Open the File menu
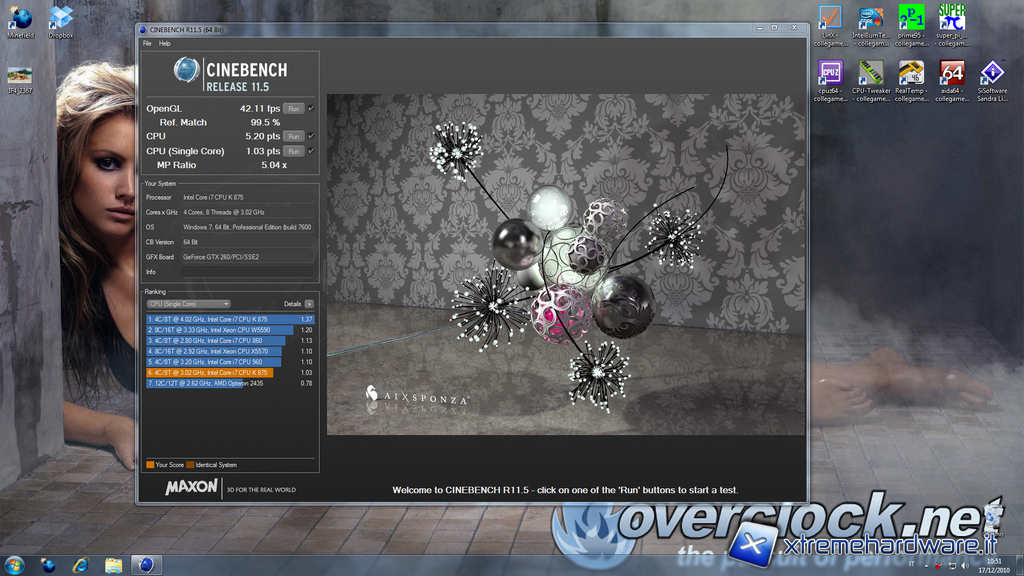 coord(147,43)
